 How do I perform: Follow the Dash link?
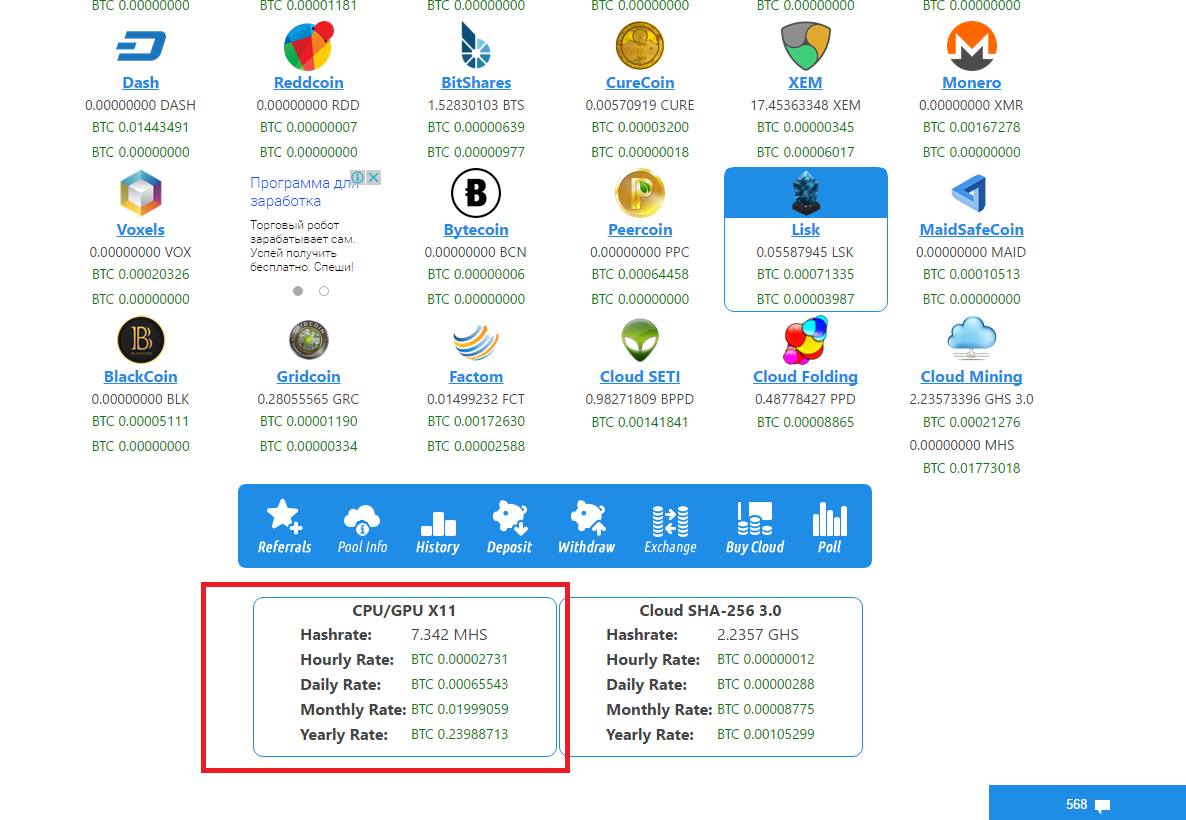[141, 82]
